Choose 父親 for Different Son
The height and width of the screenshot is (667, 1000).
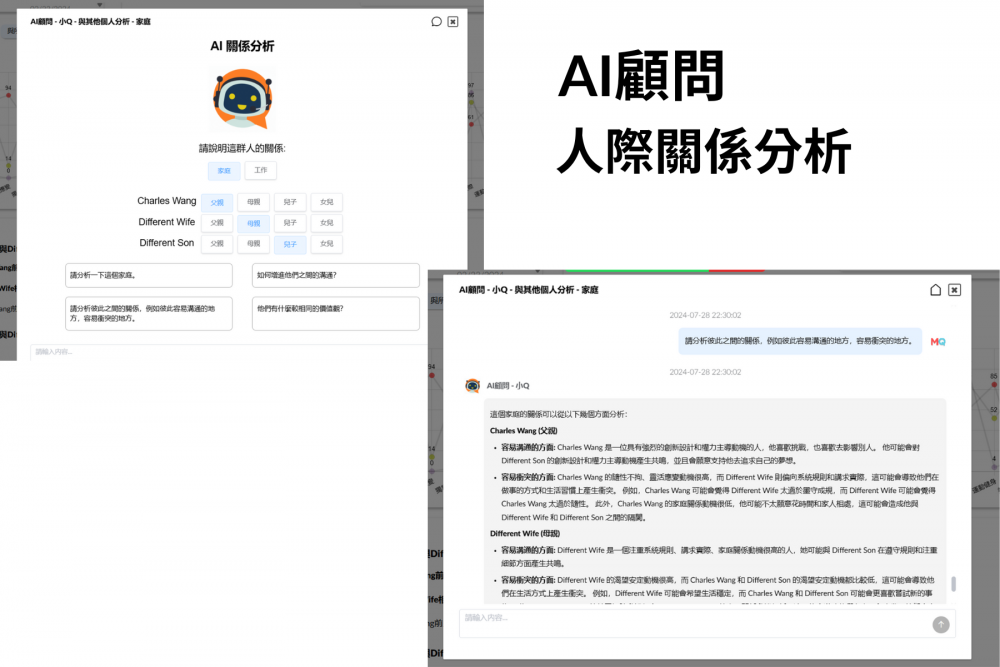pos(217,244)
